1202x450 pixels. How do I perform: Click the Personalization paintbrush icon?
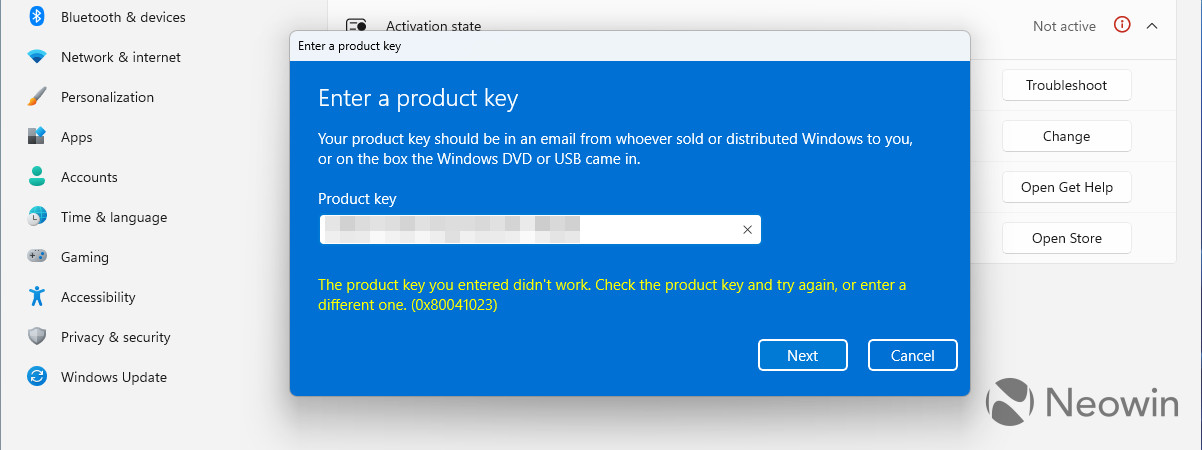37,97
